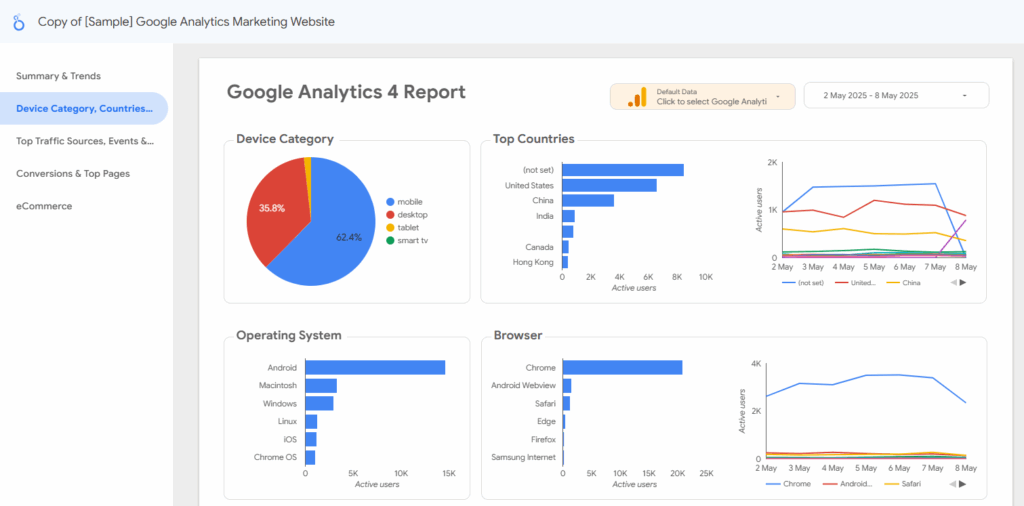Click the Safari line legend entry
Image resolution: width=1024 pixels, height=506 pixels.
(x=902, y=484)
